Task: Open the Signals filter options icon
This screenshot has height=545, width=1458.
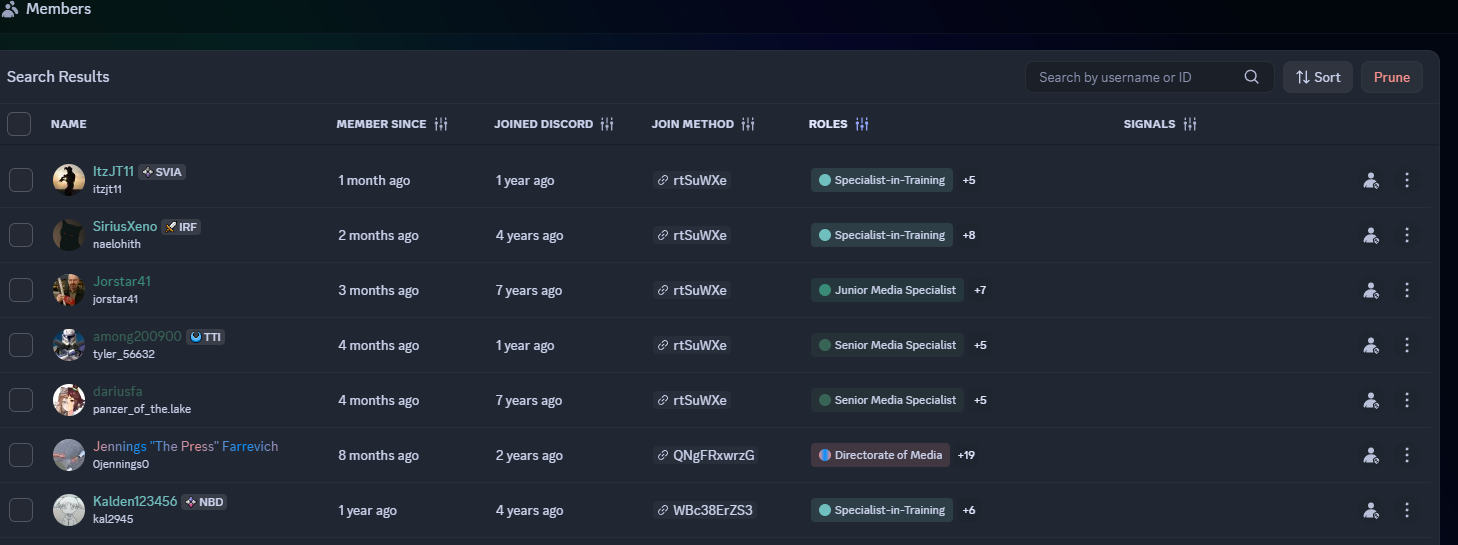Action: coord(1190,124)
